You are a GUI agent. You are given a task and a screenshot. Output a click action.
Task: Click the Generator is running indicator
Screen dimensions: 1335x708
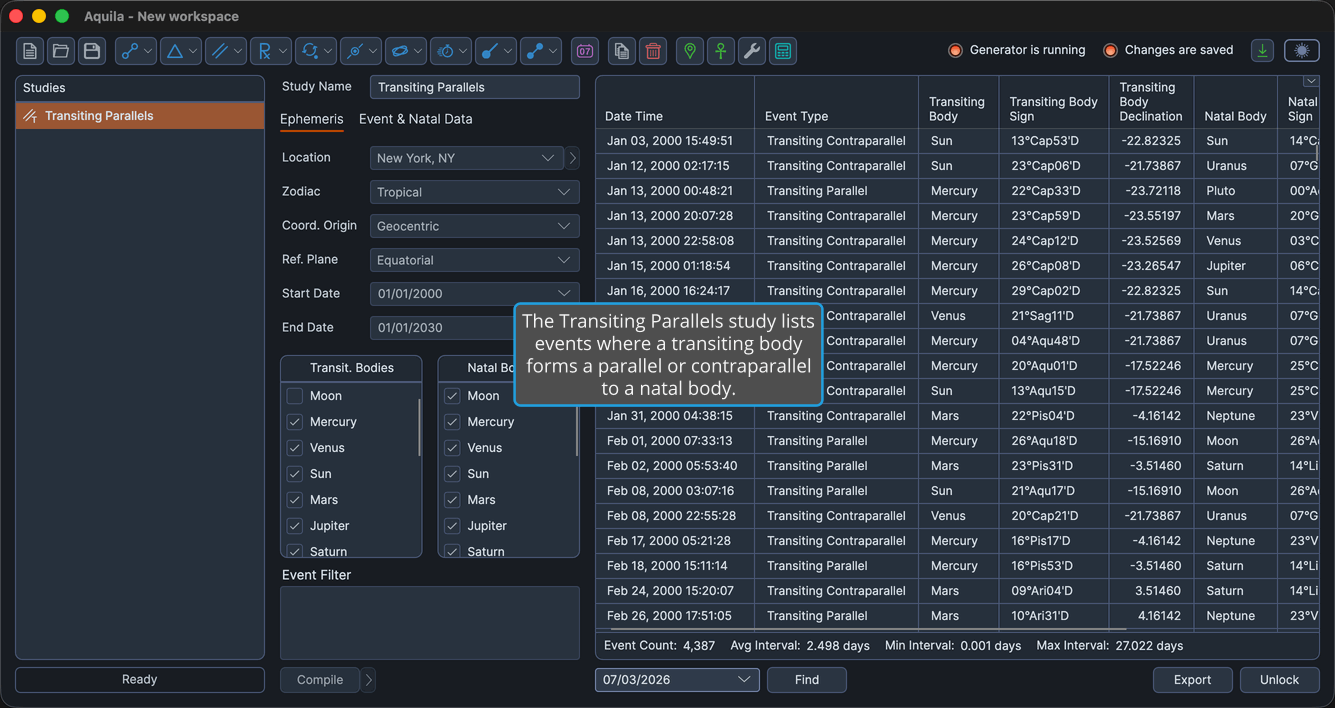(1017, 50)
